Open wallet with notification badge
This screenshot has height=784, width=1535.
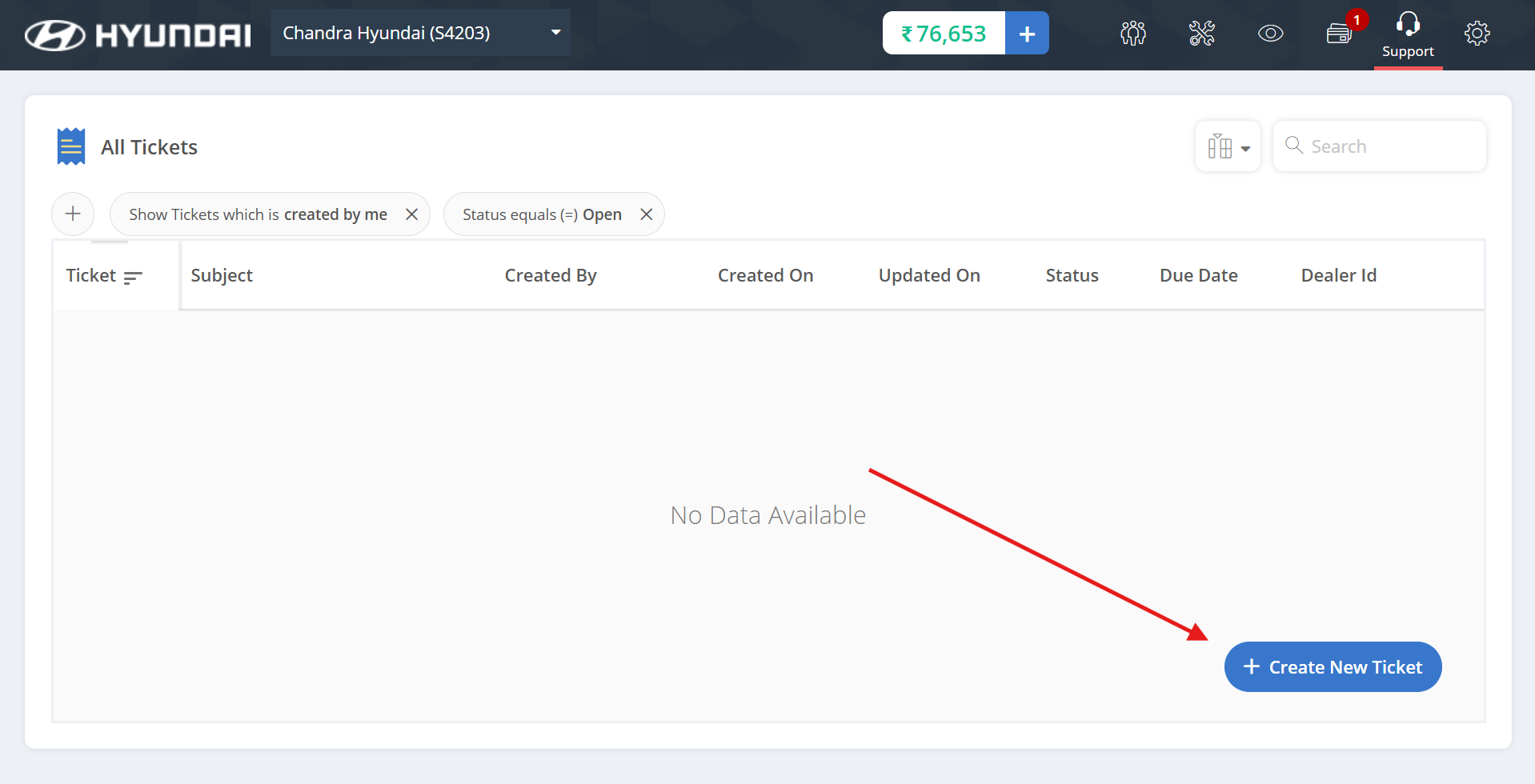pyautogui.click(x=1339, y=34)
